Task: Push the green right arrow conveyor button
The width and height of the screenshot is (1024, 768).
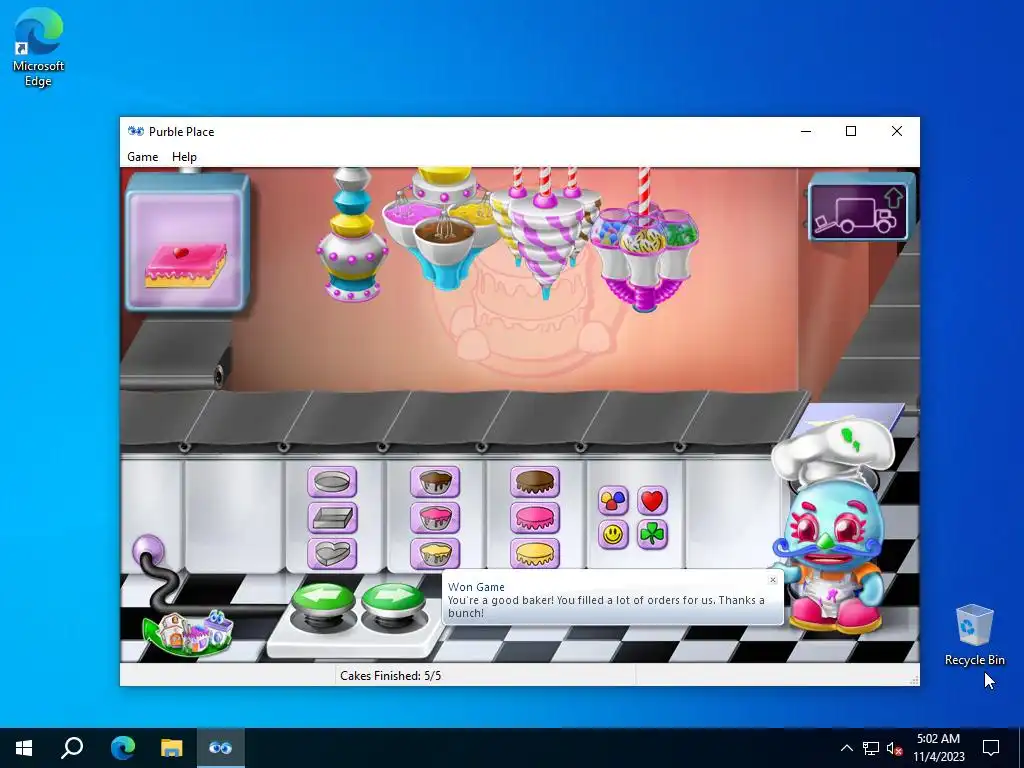Action: pyautogui.click(x=392, y=600)
